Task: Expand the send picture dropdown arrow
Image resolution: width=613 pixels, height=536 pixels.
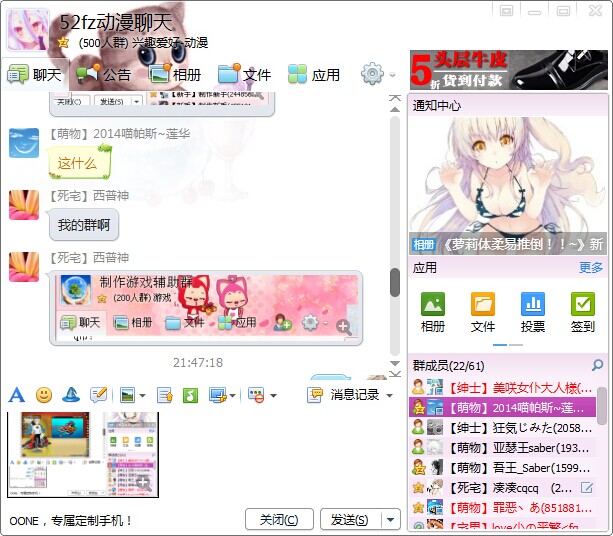Action: point(142,396)
